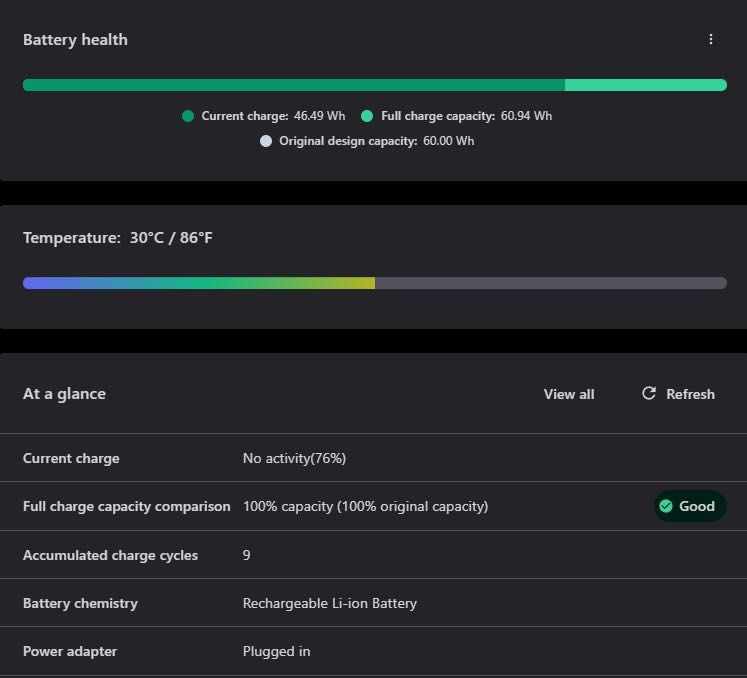Select the Power adapter row
747x678 pixels.
pos(374,651)
